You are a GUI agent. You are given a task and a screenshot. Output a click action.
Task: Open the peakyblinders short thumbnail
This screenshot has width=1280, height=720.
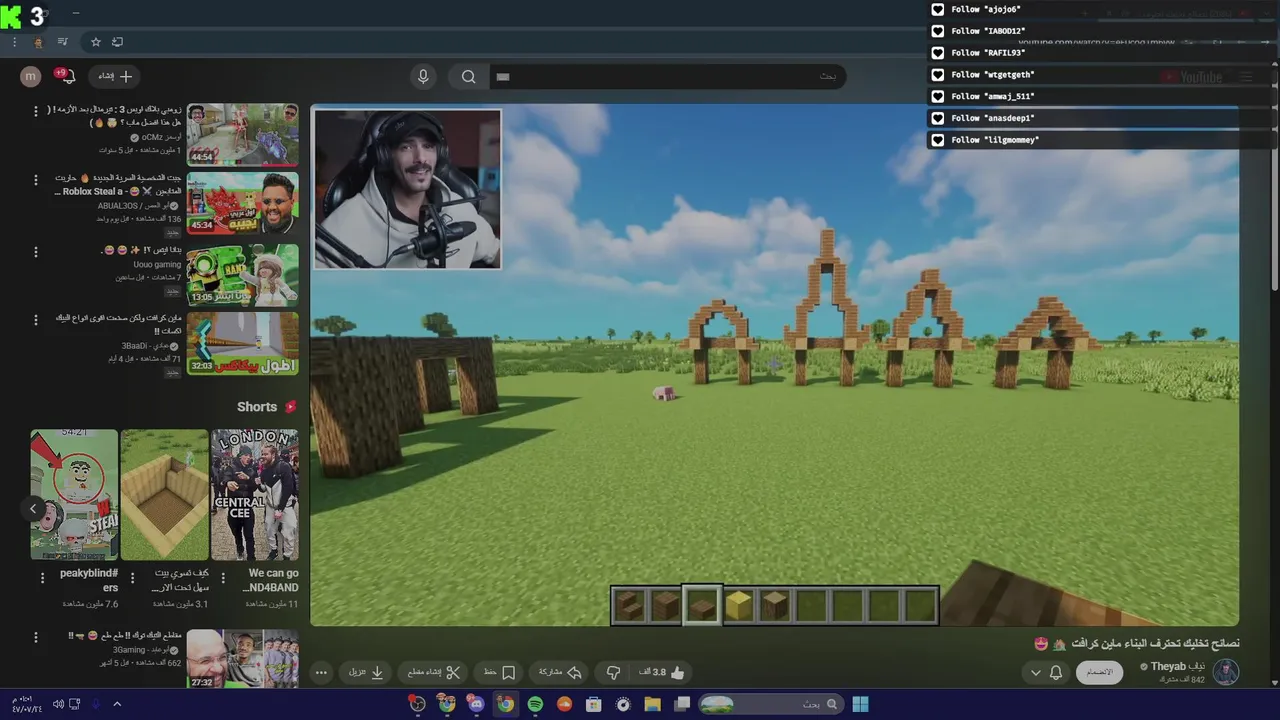74,495
